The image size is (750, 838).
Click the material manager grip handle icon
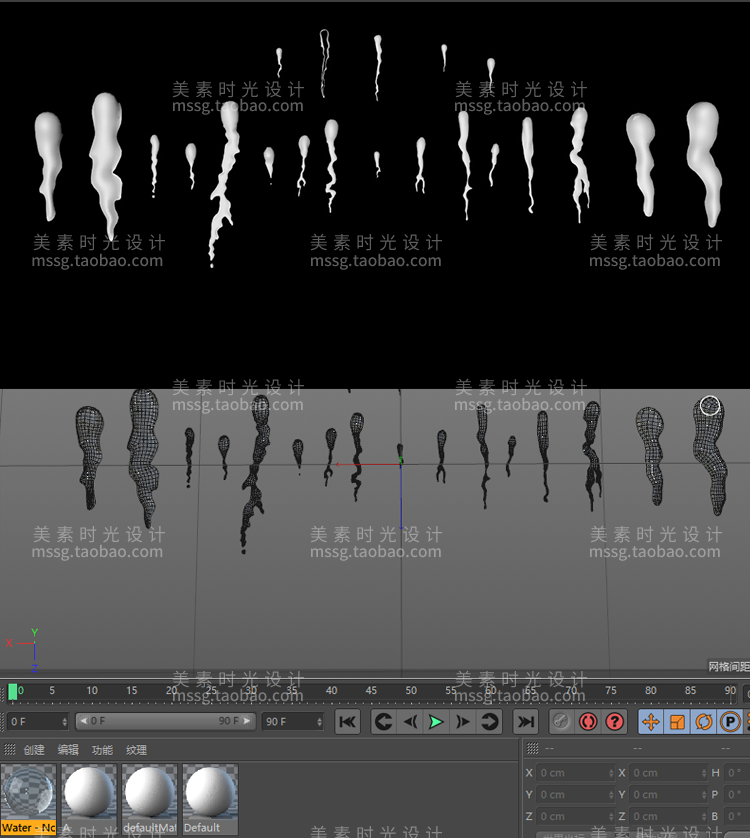tap(10, 750)
